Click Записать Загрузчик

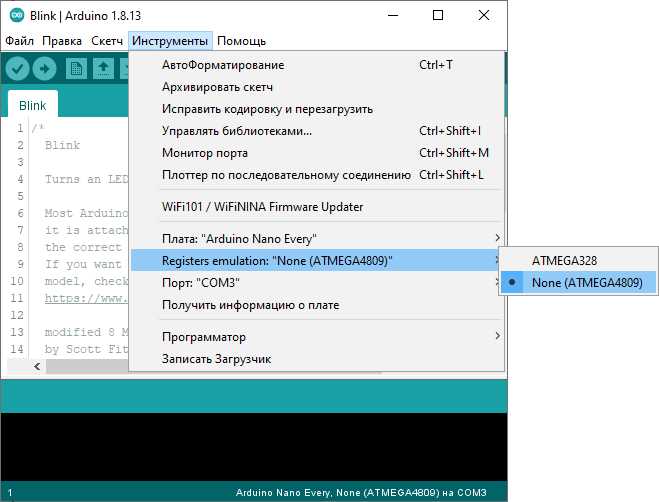point(316,359)
